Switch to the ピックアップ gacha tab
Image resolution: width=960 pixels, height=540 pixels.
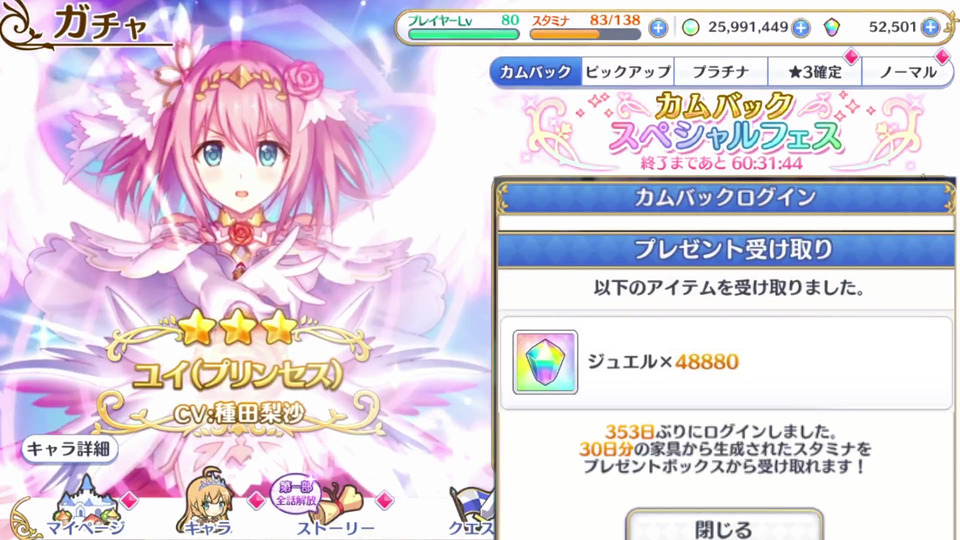628,72
